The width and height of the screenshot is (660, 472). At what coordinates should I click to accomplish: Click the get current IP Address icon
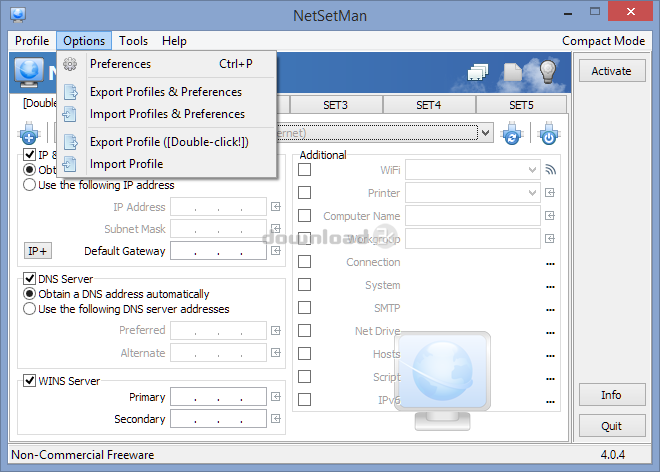[276, 207]
